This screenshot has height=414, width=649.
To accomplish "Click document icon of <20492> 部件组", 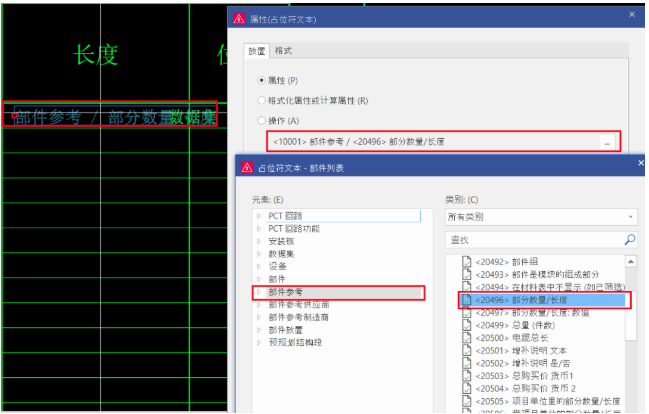I will (x=466, y=262).
